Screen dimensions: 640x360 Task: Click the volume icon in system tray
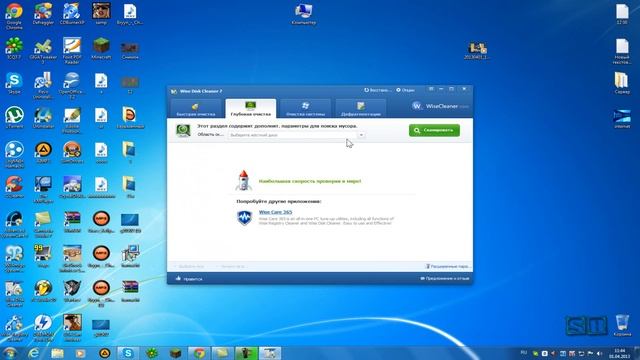click(x=600, y=353)
